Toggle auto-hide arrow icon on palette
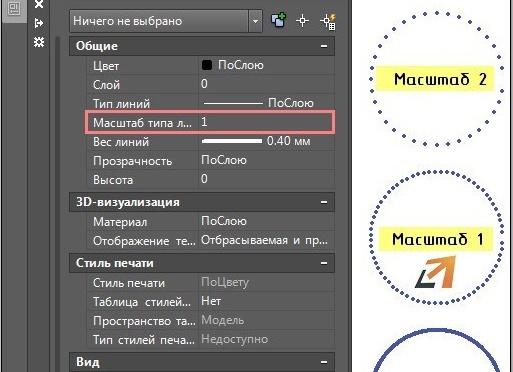This screenshot has height=372, width=513. pyautogui.click(x=39, y=23)
